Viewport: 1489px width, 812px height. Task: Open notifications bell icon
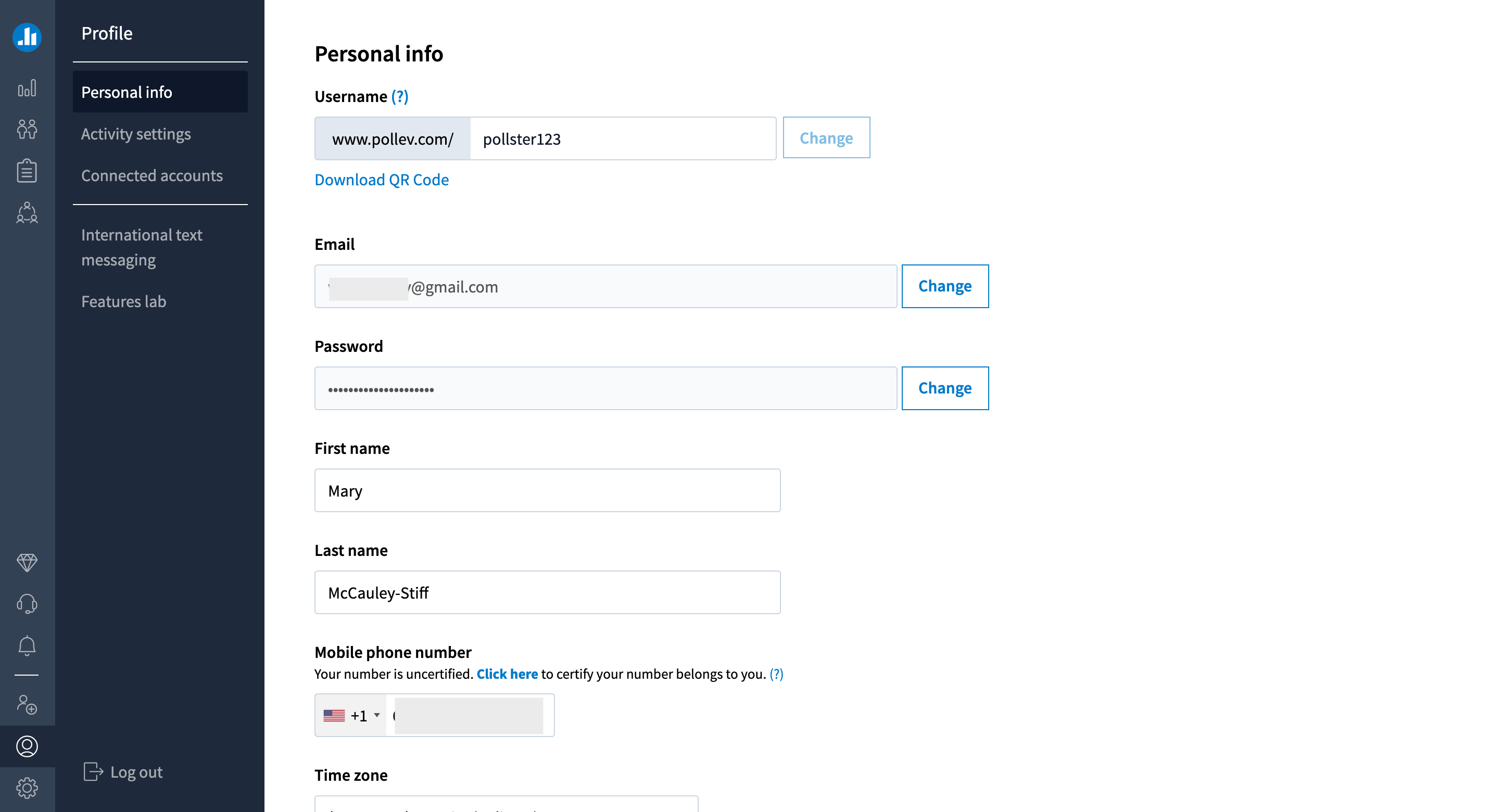click(27, 645)
